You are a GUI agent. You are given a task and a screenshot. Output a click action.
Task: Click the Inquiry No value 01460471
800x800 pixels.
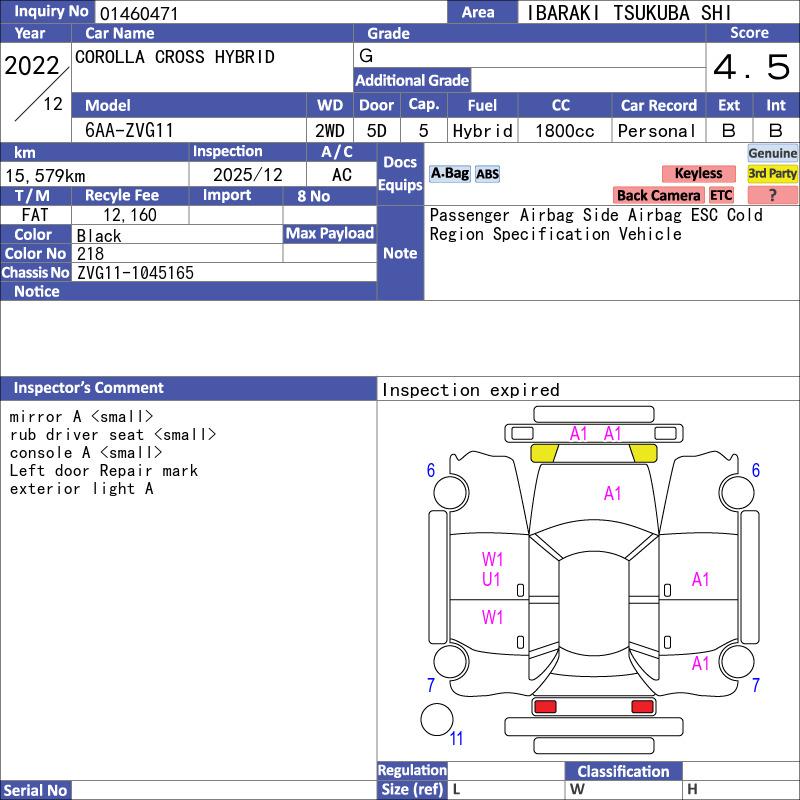pyautogui.click(x=138, y=13)
